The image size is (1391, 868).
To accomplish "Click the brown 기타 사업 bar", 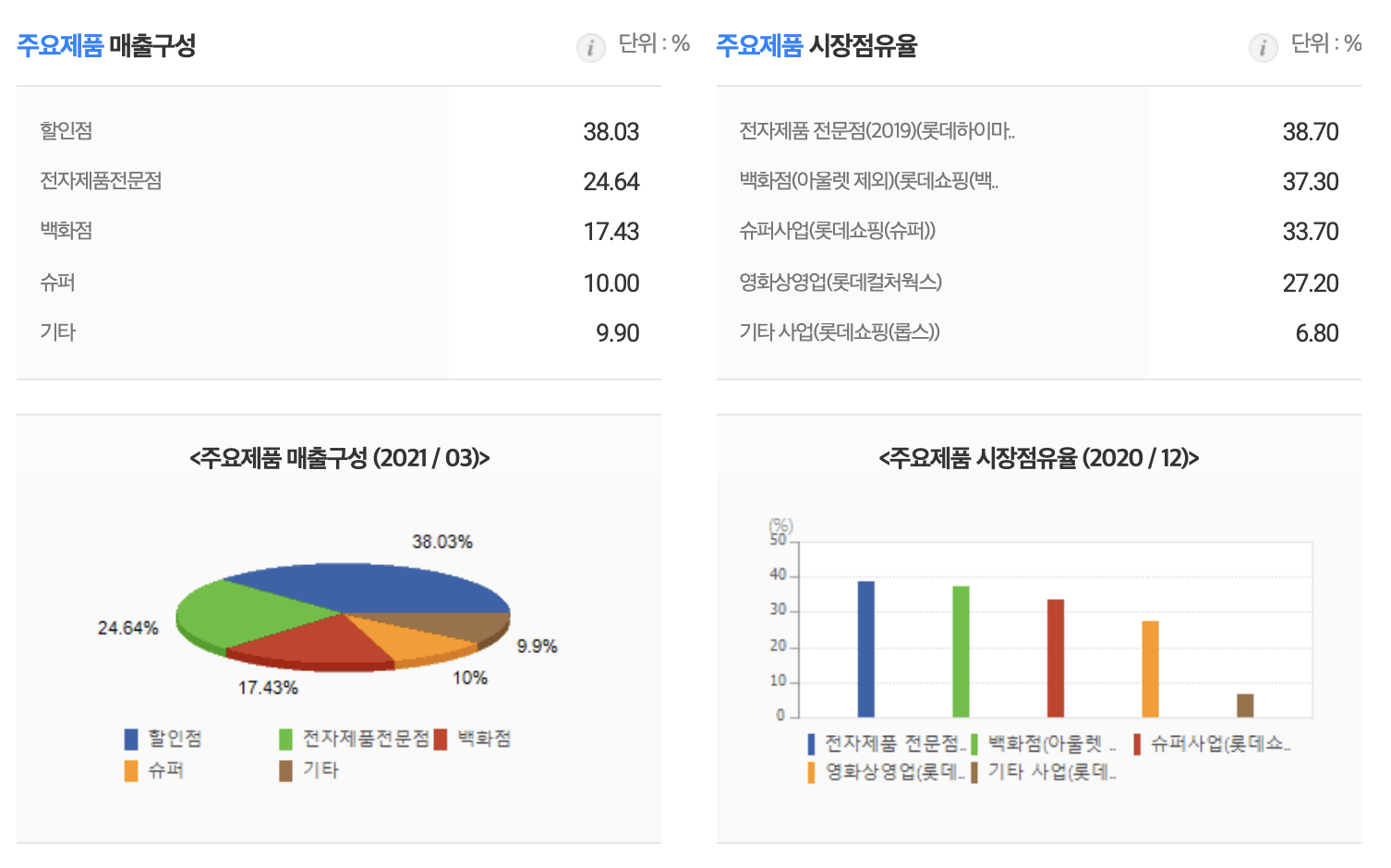I will [1245, 705].
